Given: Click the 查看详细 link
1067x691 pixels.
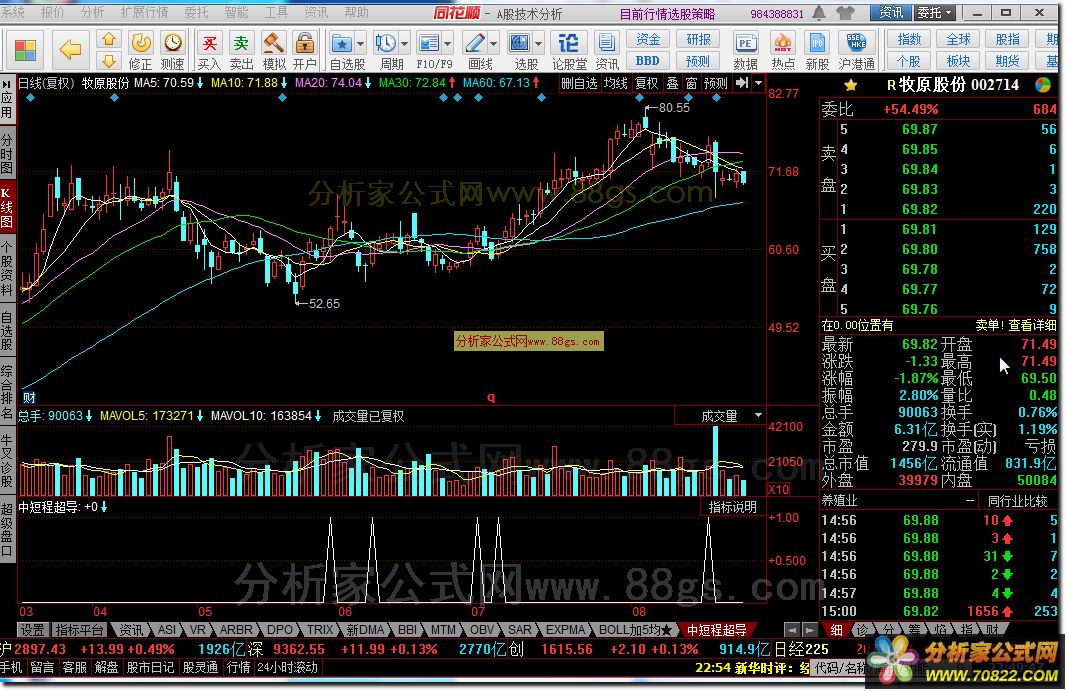Looking at the screenshot, I should coord(1032,325).
